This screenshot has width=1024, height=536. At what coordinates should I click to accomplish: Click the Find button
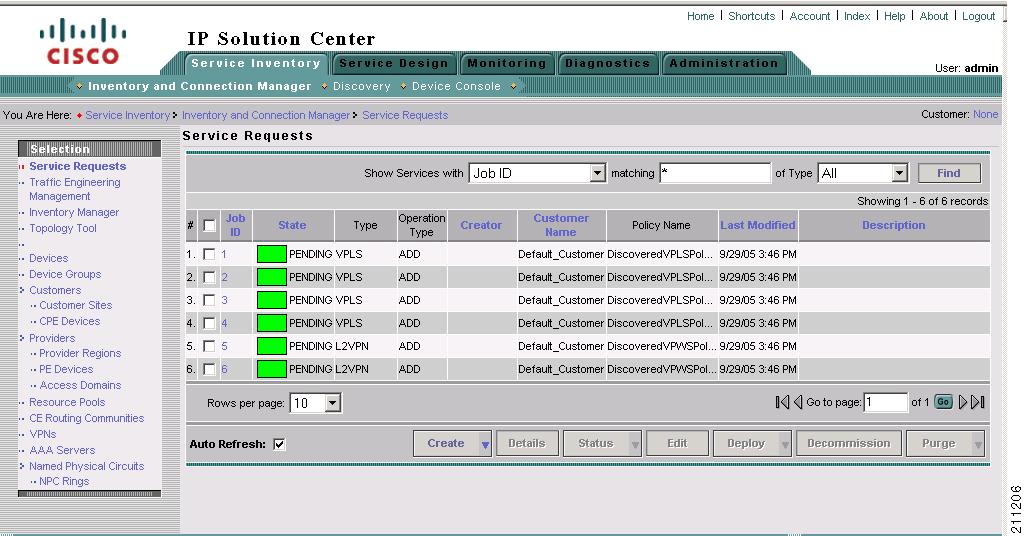[949, 173]
